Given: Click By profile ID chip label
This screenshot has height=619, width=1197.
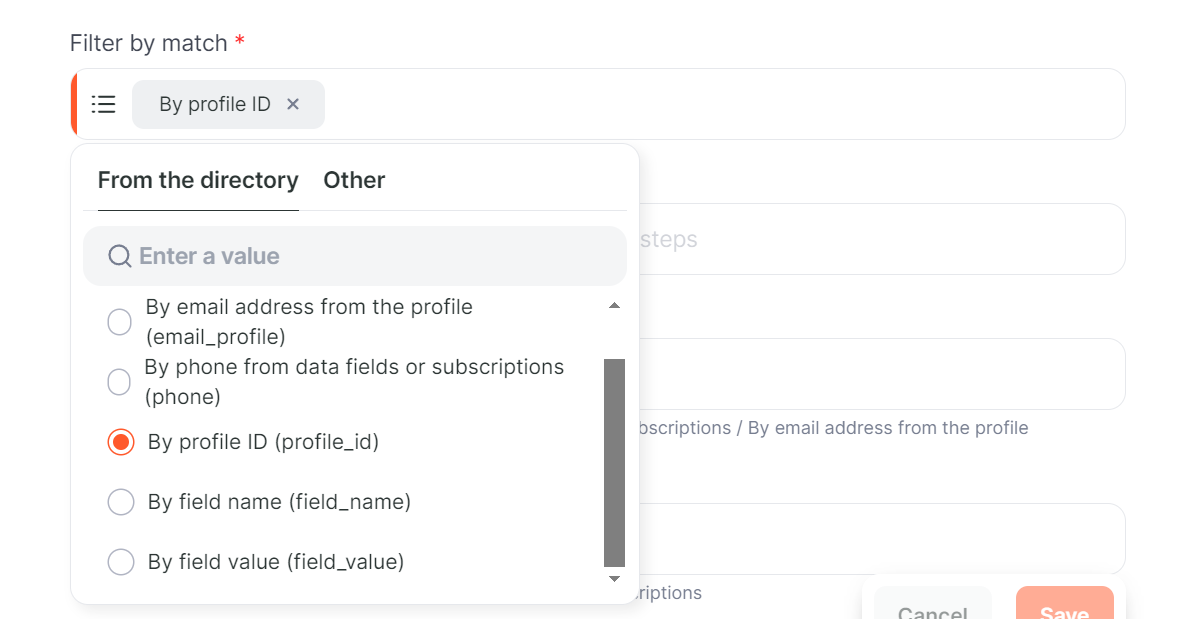Looking at the screenshot, I should point(215,105).
